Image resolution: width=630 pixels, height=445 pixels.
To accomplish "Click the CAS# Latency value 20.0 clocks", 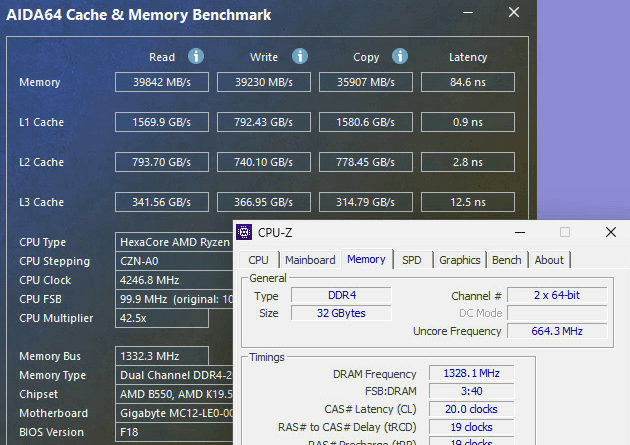I will tap(472, 409).
